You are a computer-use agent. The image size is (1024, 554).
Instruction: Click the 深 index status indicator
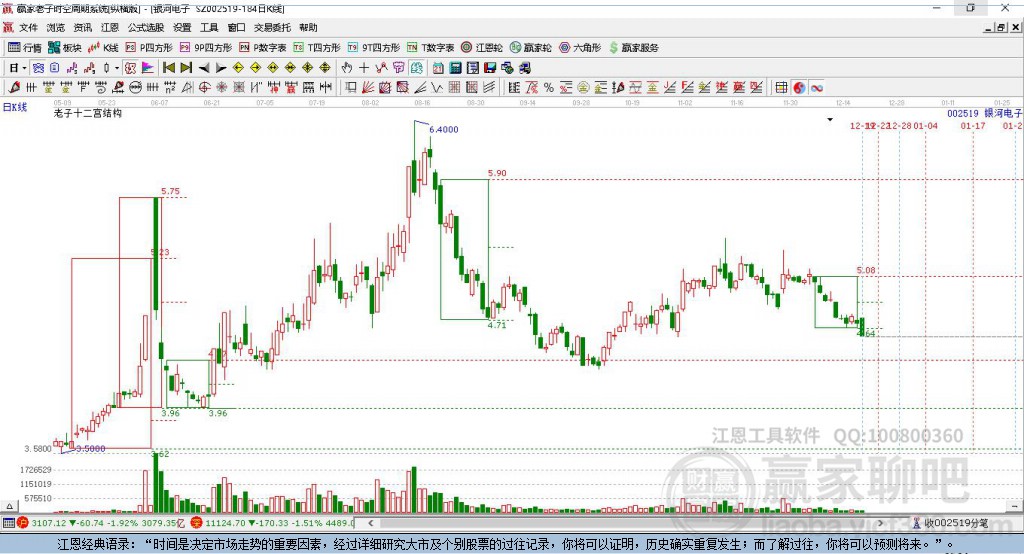tap(196, 523)
